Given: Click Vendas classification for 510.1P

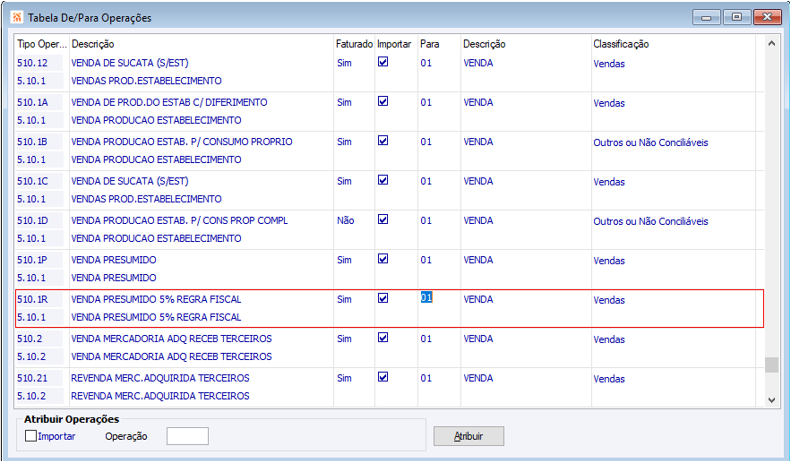Looking at the screenshot, I should pos(609,260).
